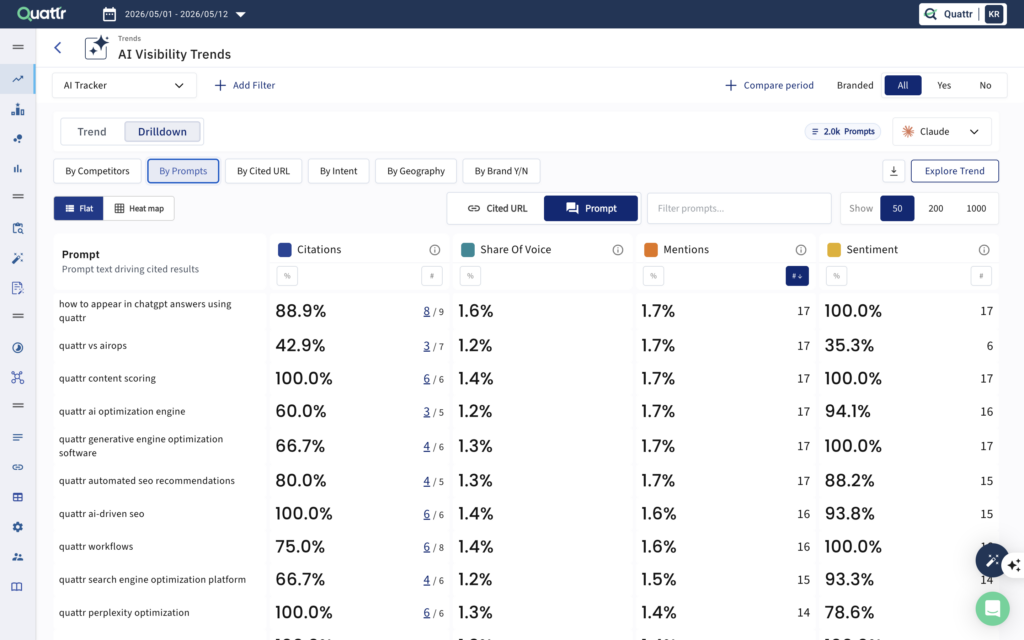Viewport: 1024px width, 640px height.
Task: Set Branded filter to Yes
Action: 944,85
